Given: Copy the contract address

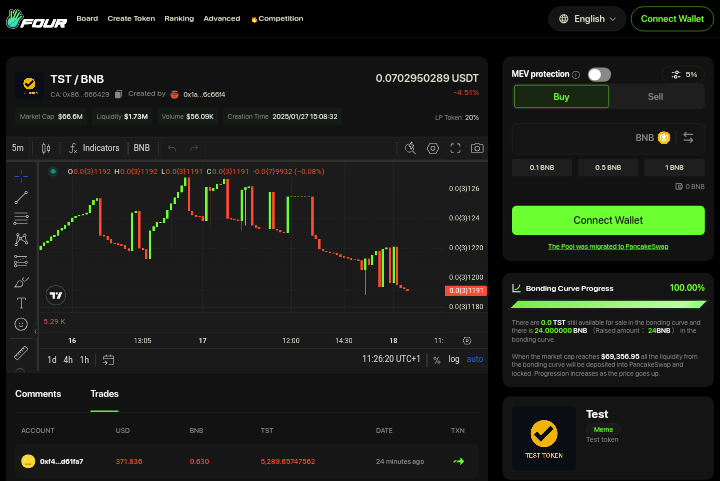Looking at the screenshot, I should pyautogui.click(x=118, y=94).
